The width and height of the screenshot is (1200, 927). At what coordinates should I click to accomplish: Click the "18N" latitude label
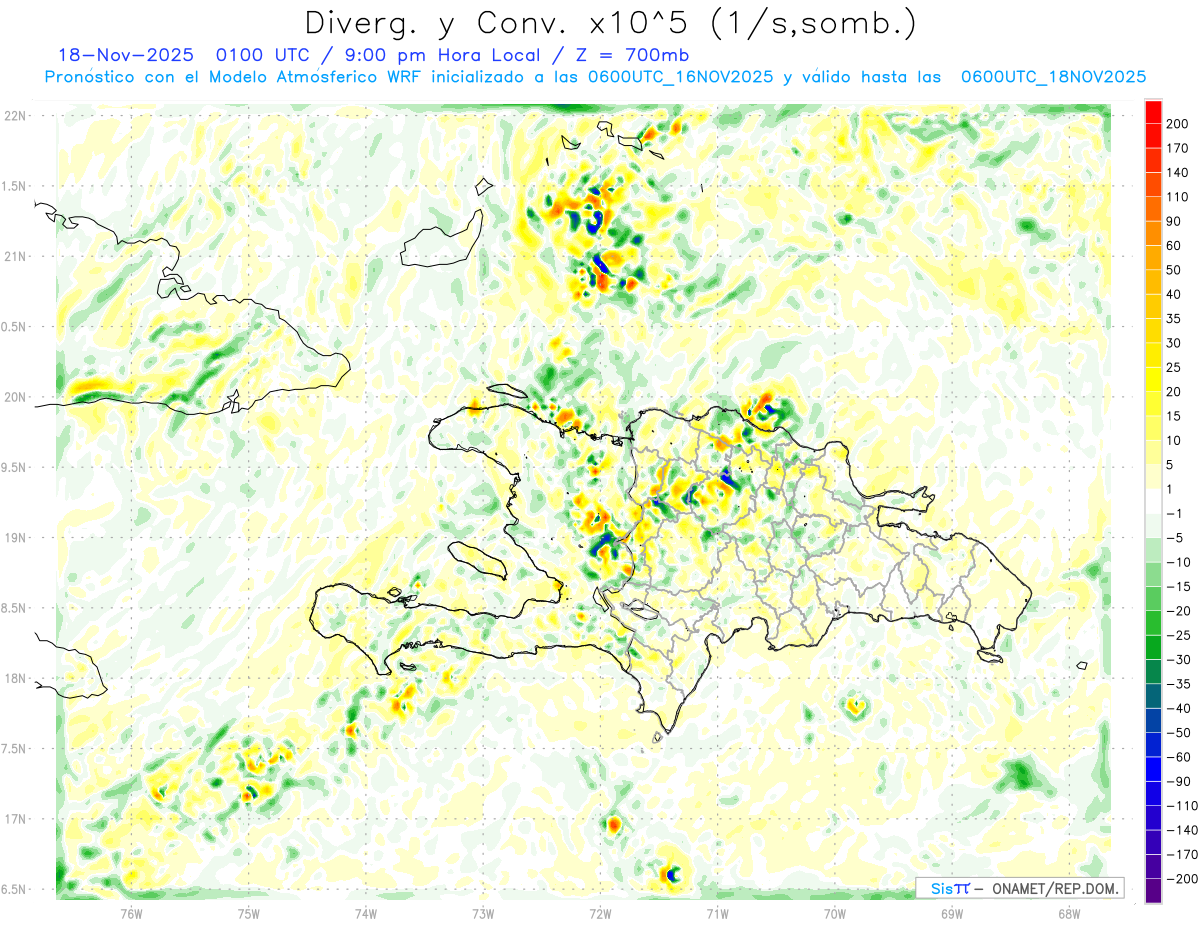pyautogui.click(x=15, y=678)
